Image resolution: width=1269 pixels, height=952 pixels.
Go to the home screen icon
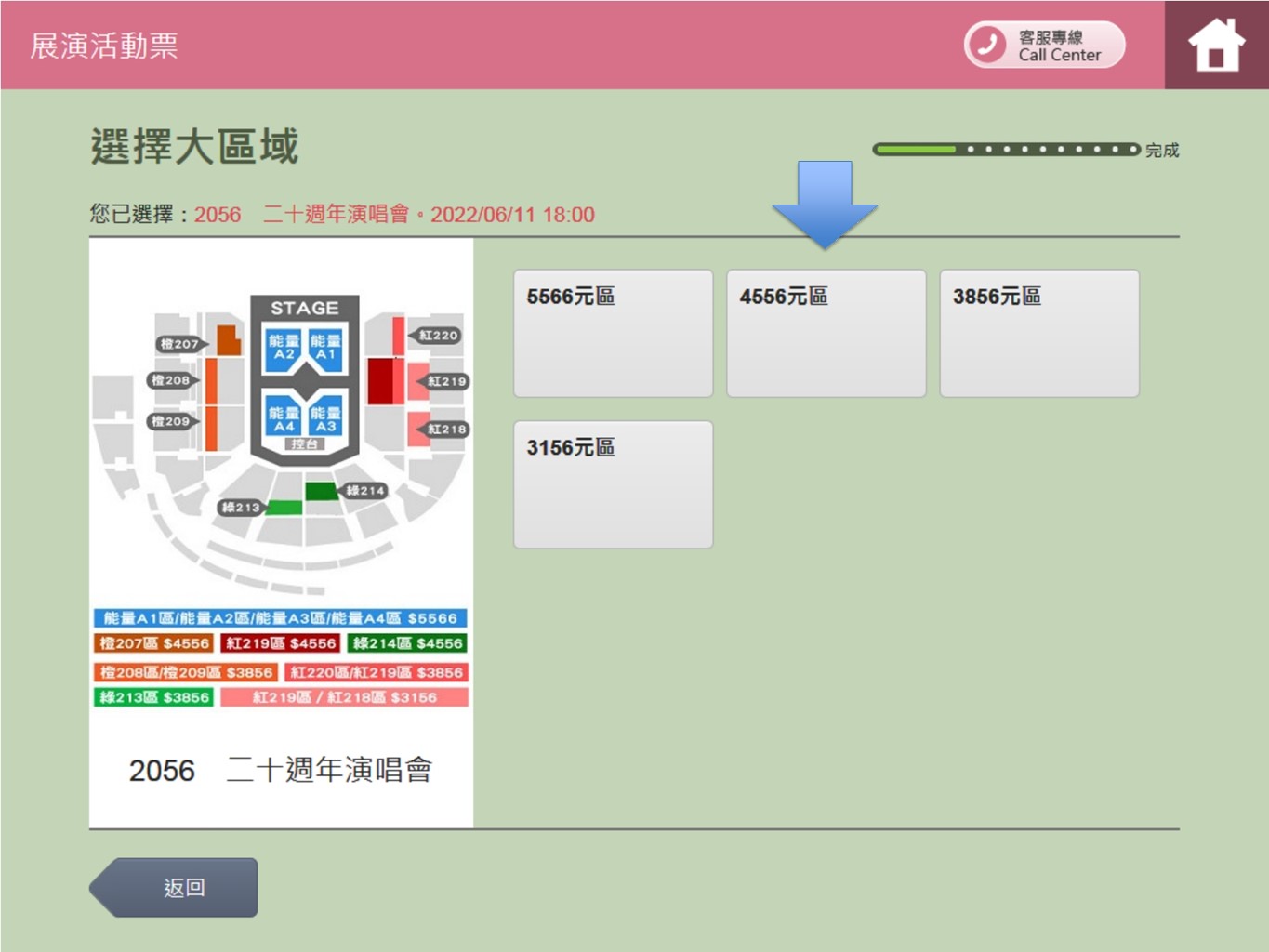[x=1216, y=45]
